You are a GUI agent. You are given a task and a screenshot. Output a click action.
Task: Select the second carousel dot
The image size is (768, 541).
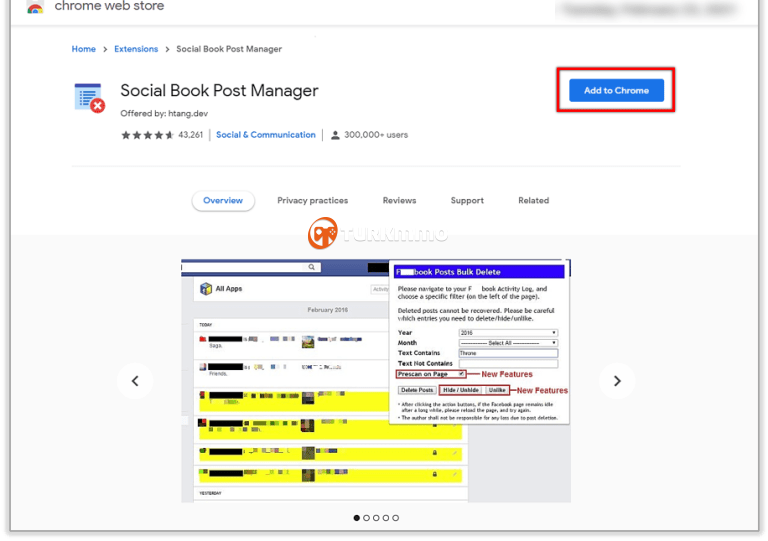[x=366, y=518]
